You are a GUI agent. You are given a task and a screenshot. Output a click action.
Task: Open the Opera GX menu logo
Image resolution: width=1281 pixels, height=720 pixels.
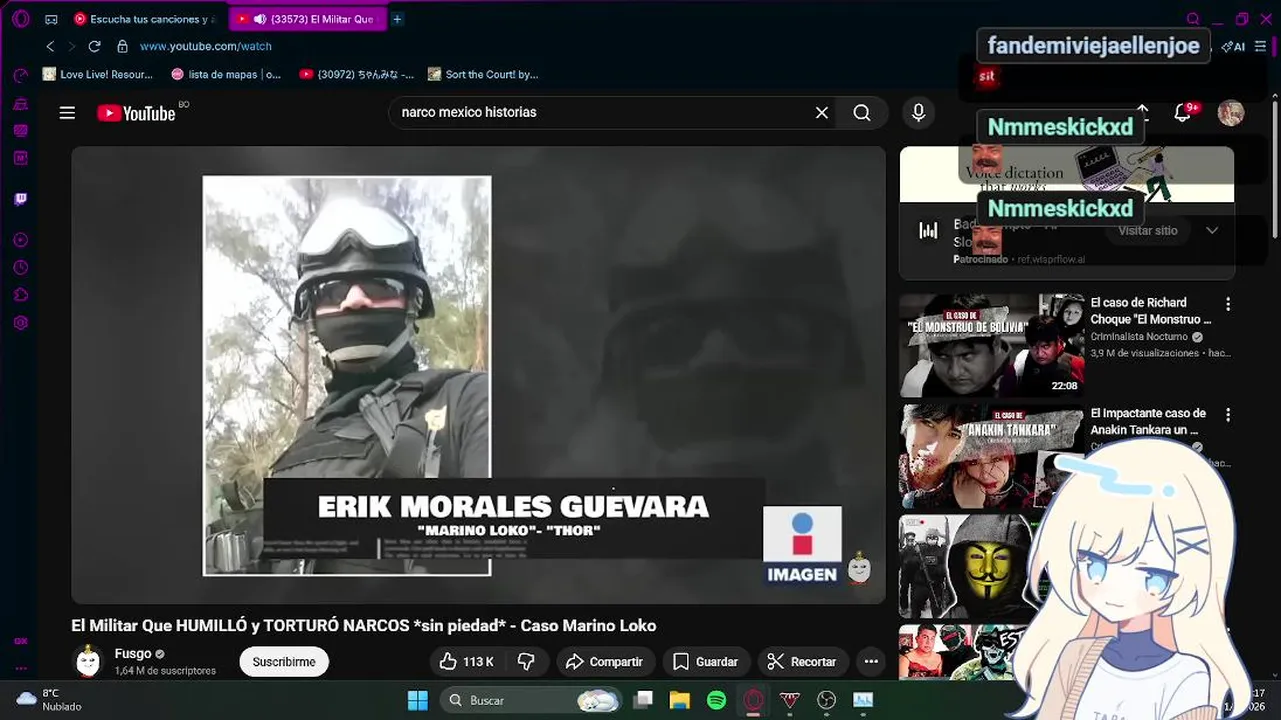point(20,19)
